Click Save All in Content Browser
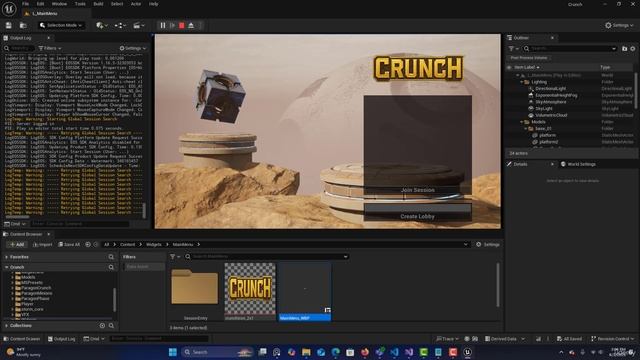This screenshot has width=640, height=360. pos(69,244)
